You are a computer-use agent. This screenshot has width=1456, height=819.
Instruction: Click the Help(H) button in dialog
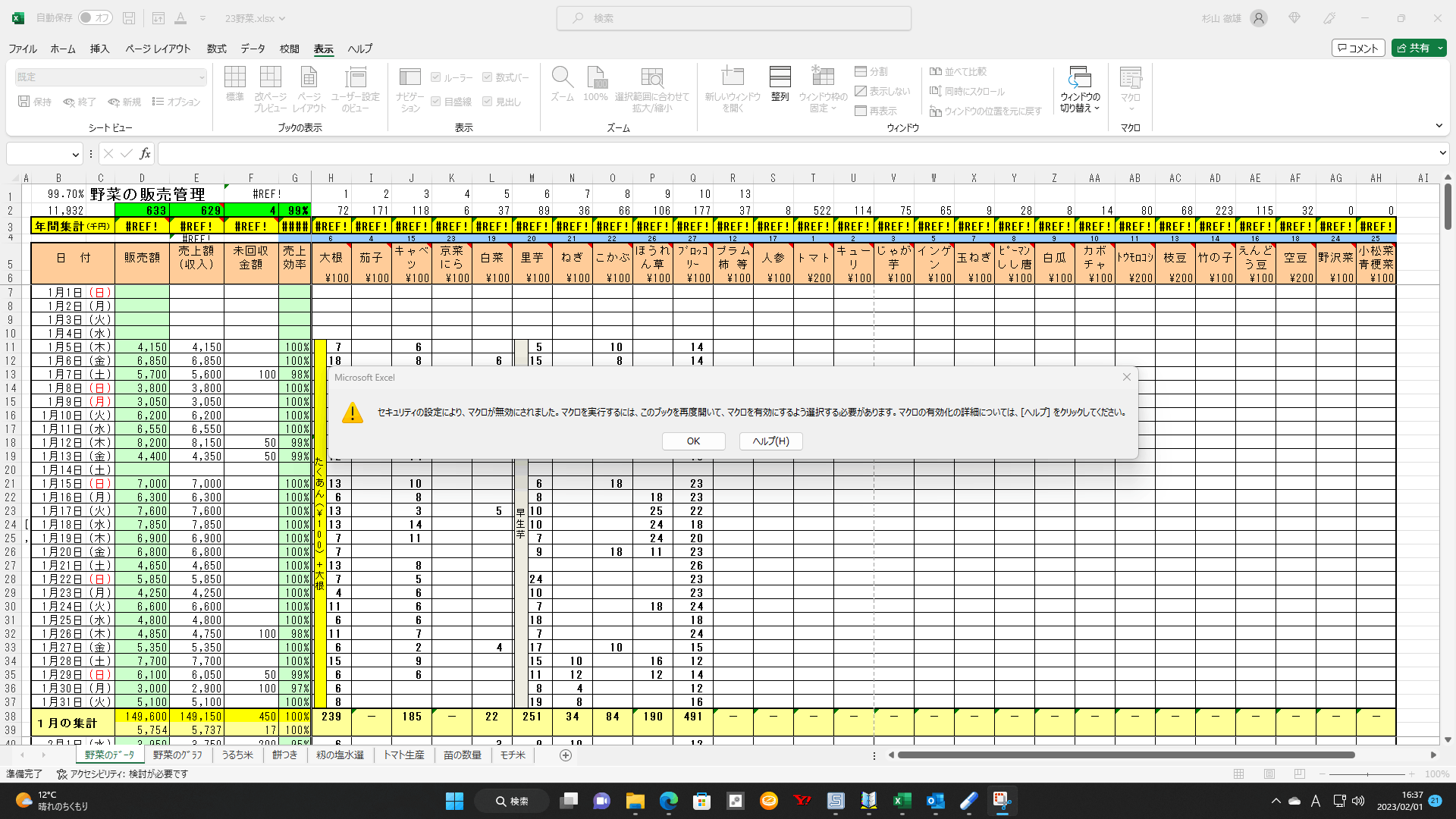pos(770,441)
